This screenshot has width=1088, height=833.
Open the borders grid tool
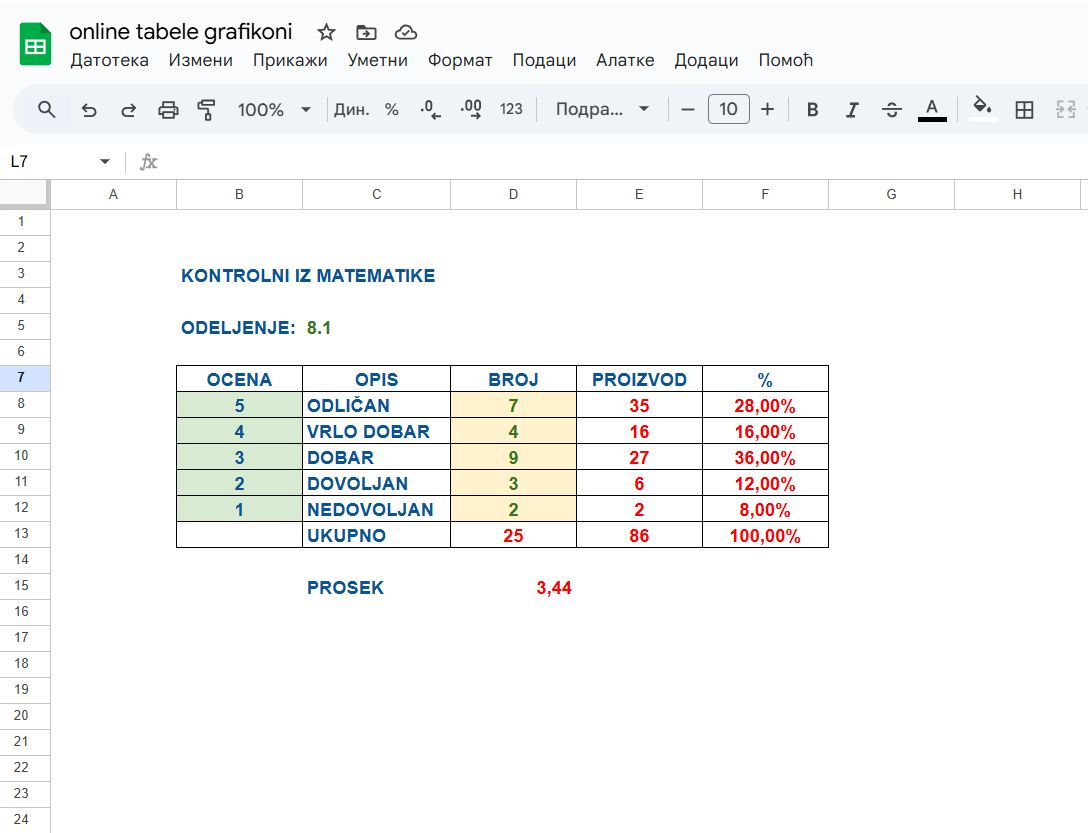pyautogui.click(x=1024, y=109)
